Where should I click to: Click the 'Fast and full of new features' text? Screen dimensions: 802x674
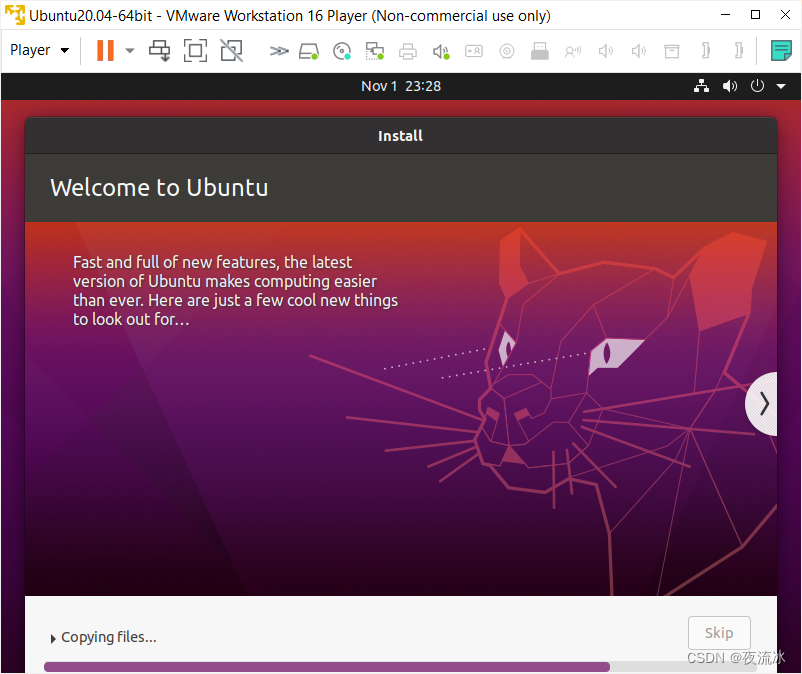pyautogui.click(x=235, y=290)
